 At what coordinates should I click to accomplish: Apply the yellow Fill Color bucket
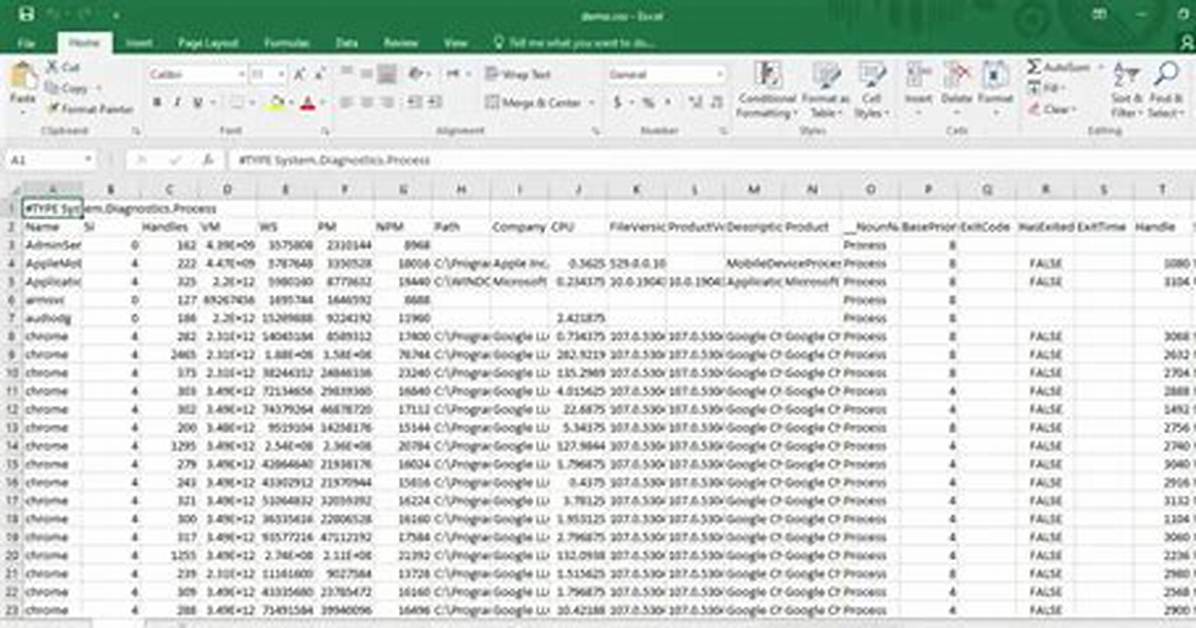276,103
